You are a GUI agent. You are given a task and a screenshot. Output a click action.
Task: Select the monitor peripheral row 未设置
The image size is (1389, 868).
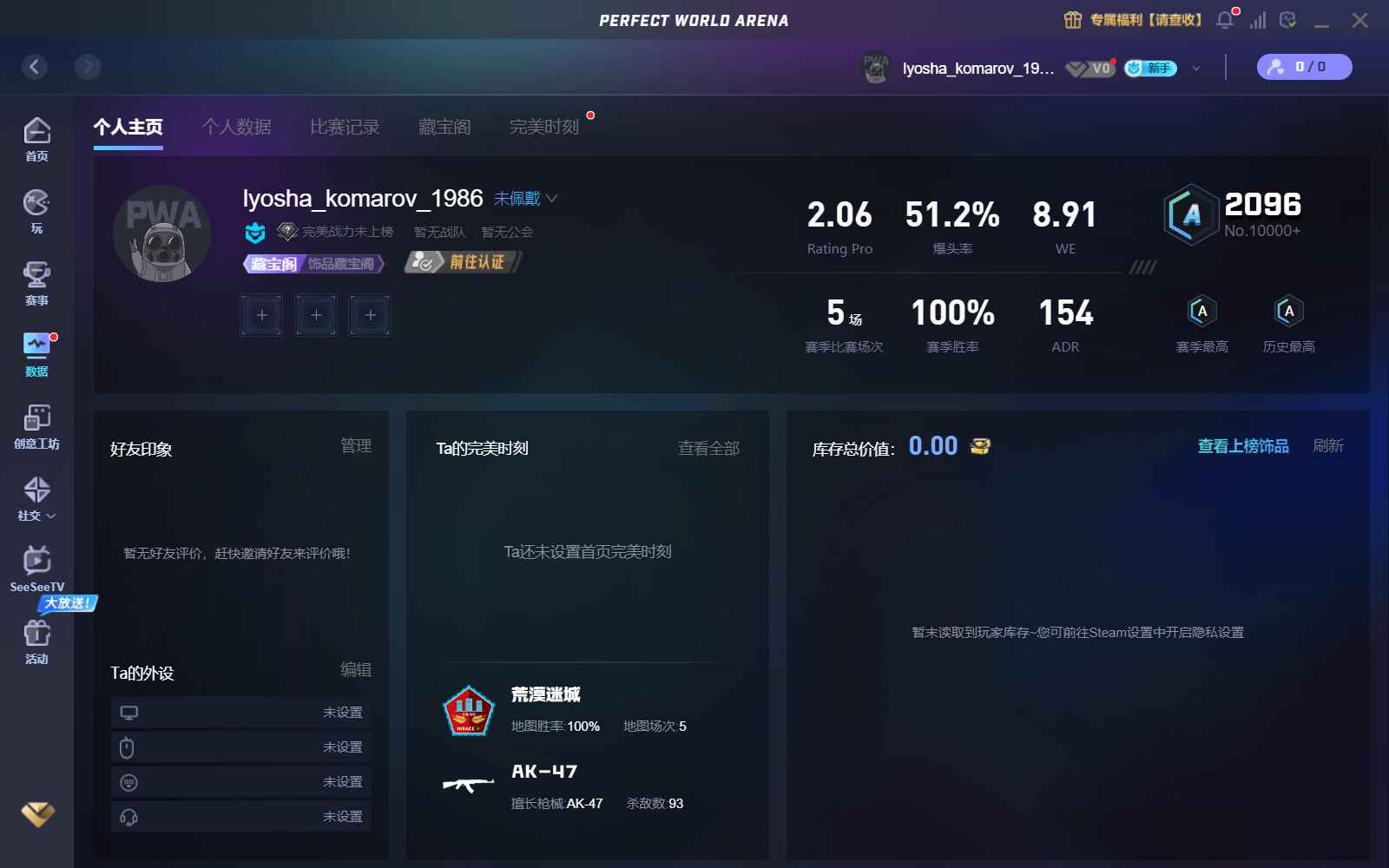(241, 713)
